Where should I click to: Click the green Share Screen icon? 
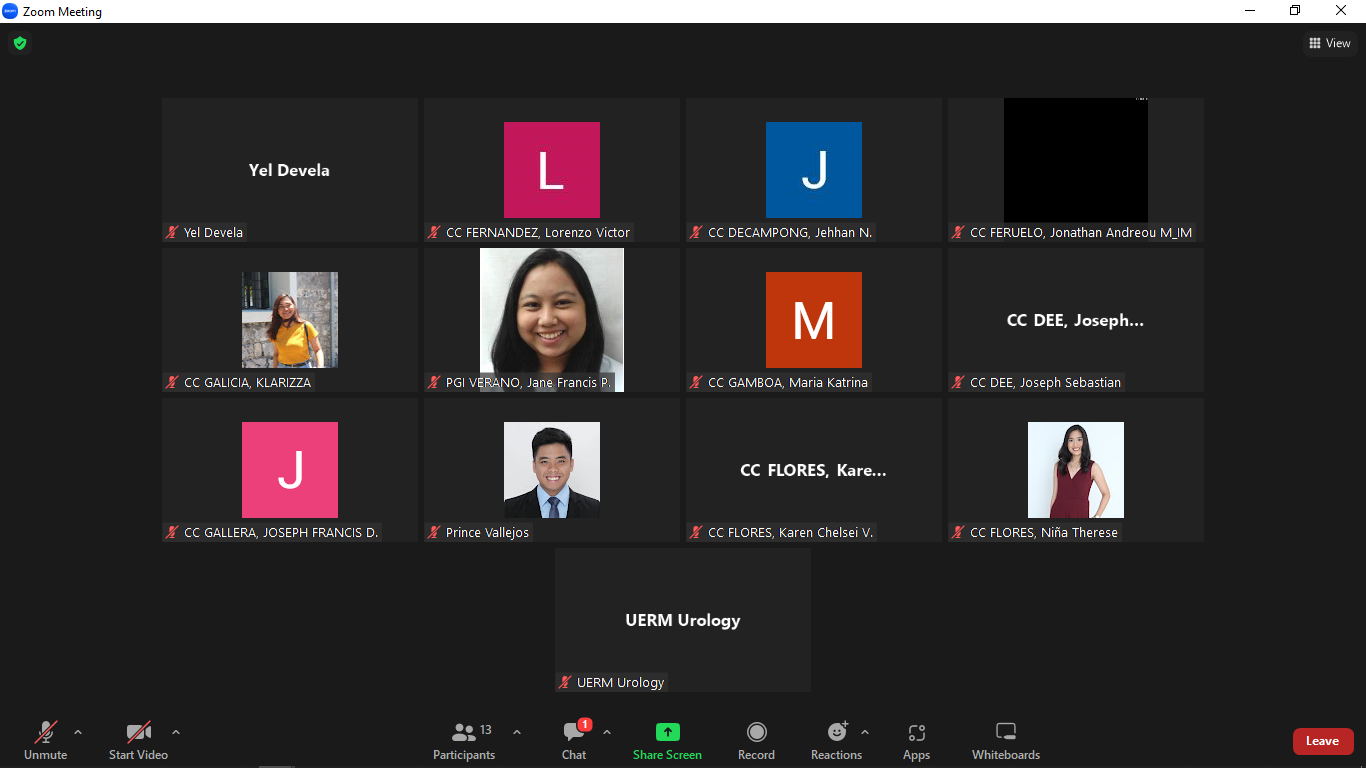pos(667,732)
